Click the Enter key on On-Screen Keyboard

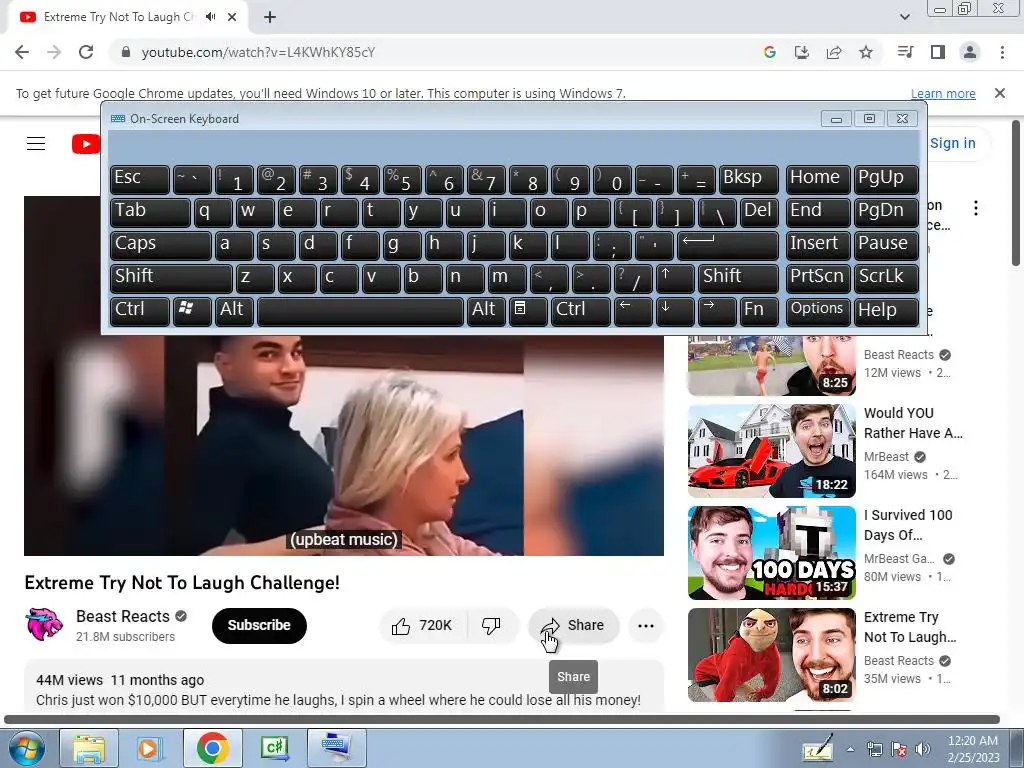click(728, 244)
